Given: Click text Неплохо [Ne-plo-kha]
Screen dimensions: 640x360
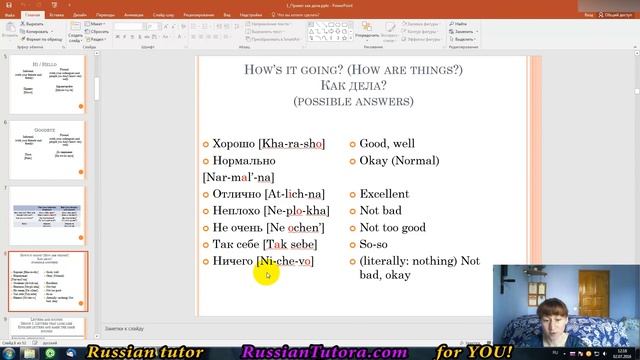Looking at the screenshot, I should pyautogui.click(x=271, y=211).
